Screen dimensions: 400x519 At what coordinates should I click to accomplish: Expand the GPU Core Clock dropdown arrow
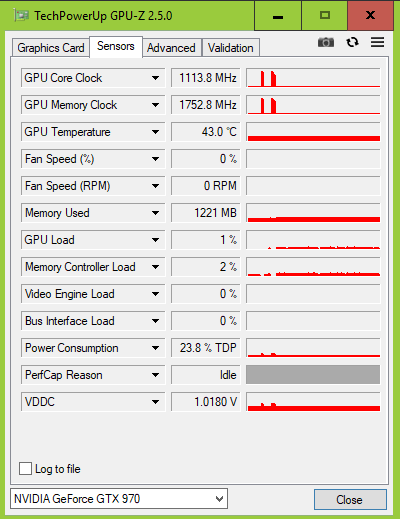tap(155, 78)
